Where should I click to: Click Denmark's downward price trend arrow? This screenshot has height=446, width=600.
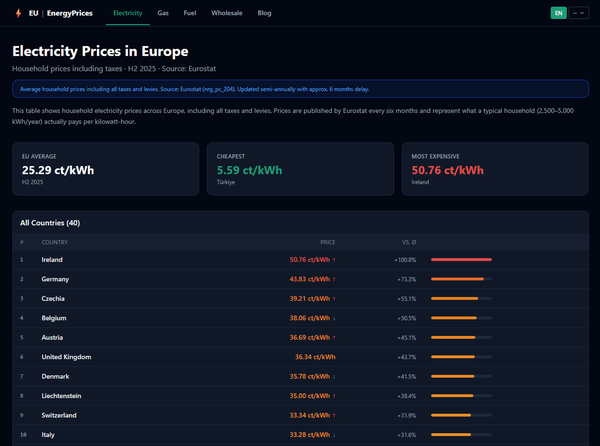pos(334,377)
